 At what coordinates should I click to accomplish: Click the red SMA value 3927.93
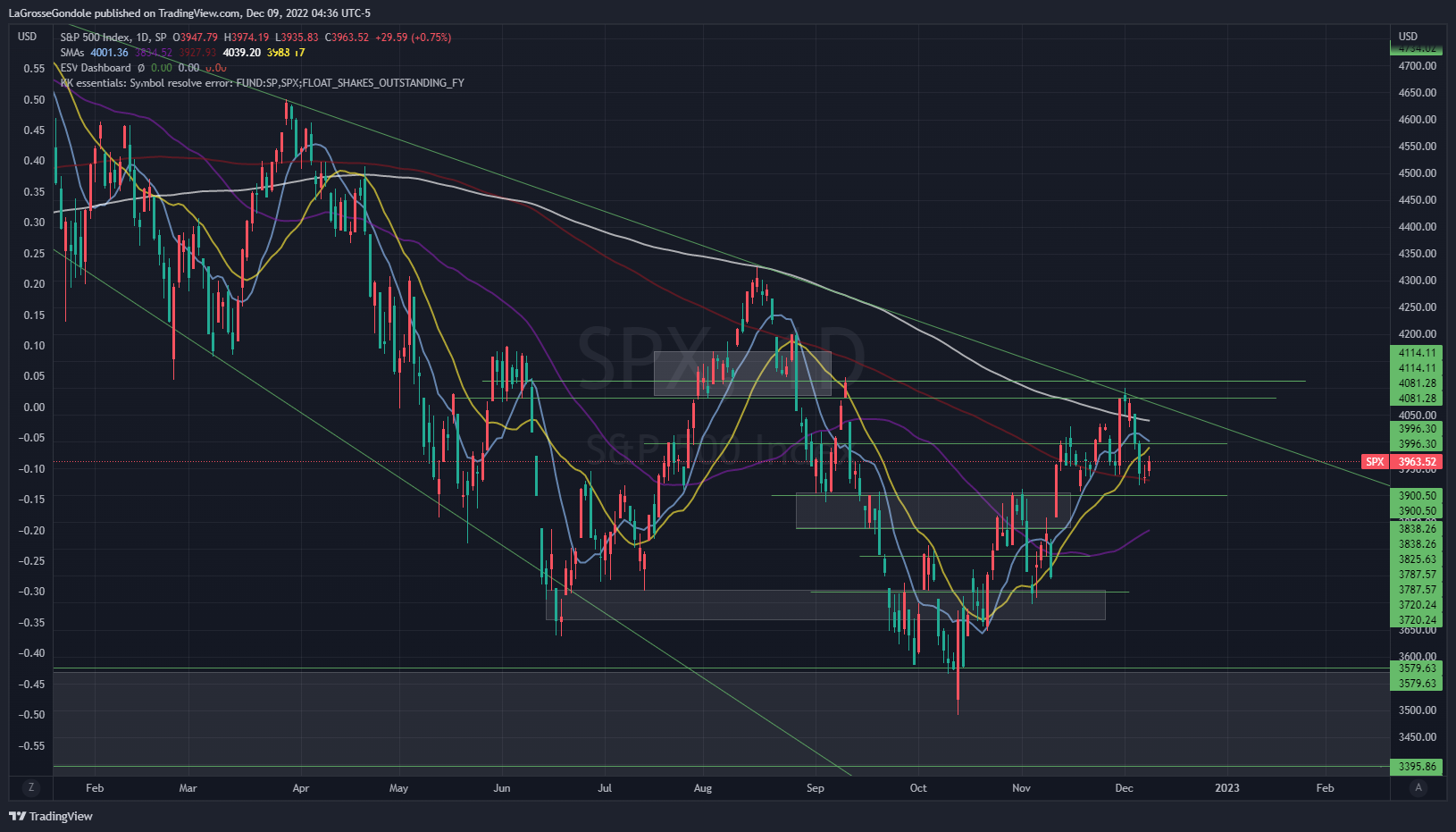(x=197, y=53)
